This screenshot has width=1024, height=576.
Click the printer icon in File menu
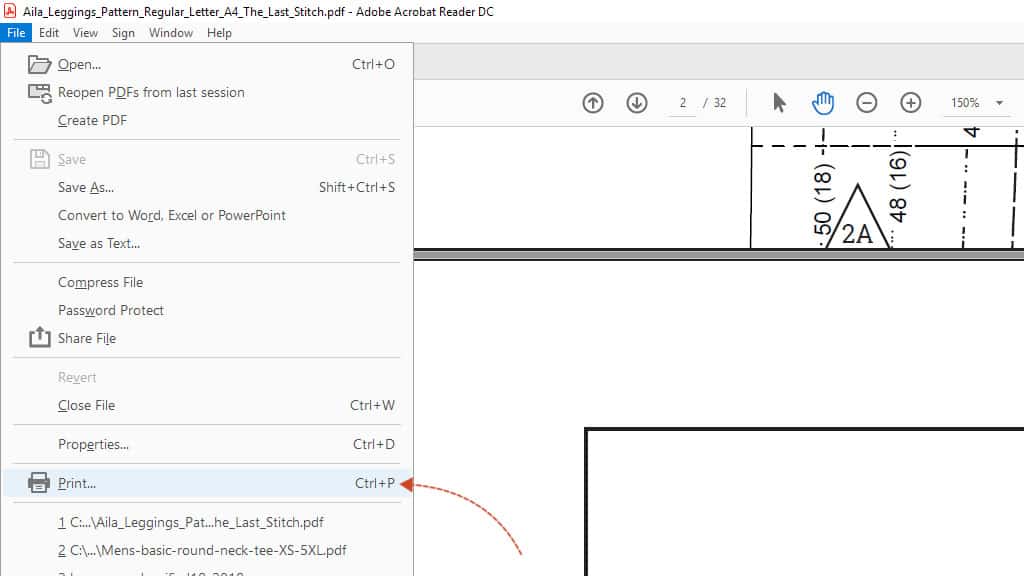click(39, 483)
